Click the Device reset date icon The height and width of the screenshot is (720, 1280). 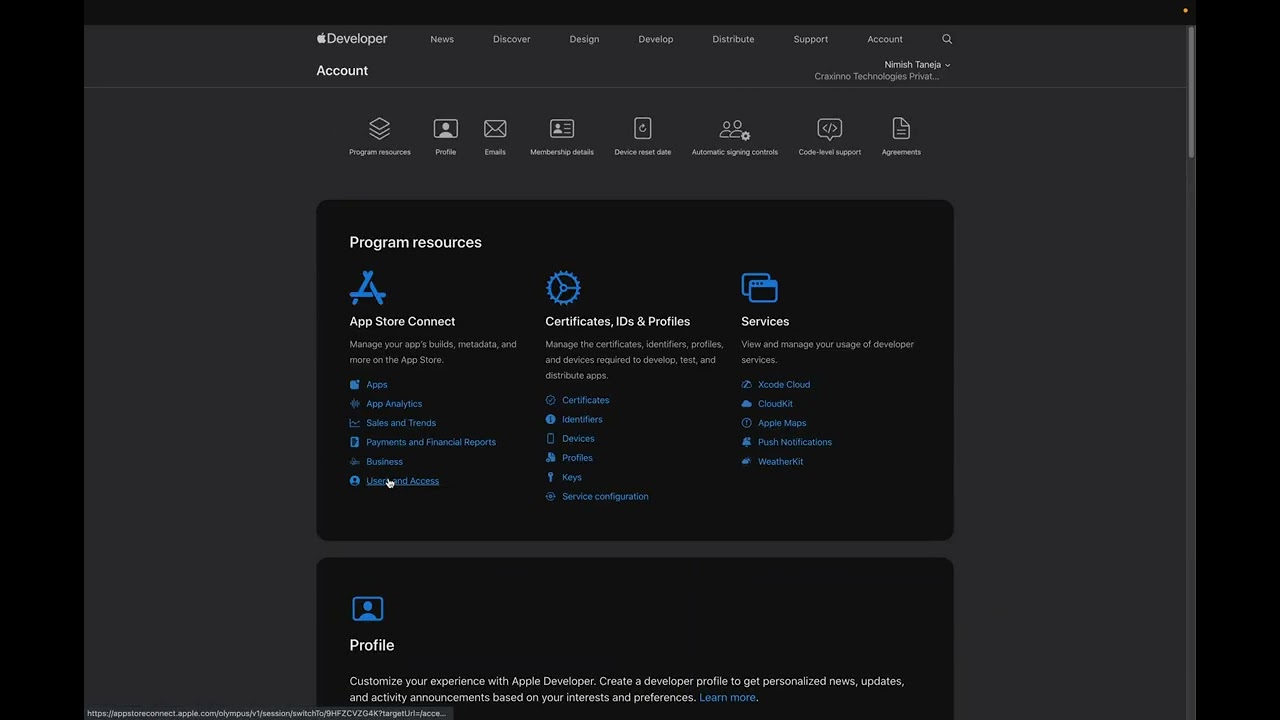point(643,128)
